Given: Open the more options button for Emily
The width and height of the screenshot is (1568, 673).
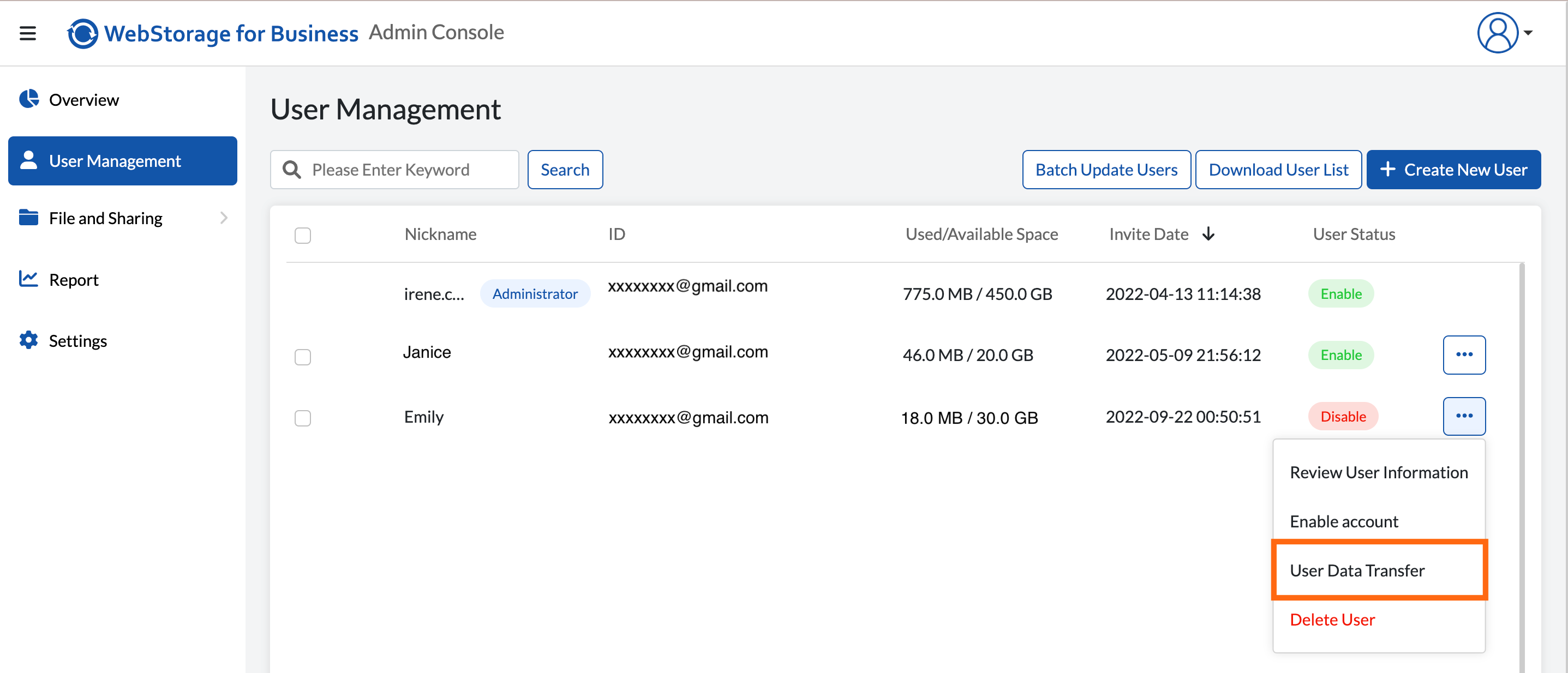Looking at the screenshot, I should coord(1464,416).
